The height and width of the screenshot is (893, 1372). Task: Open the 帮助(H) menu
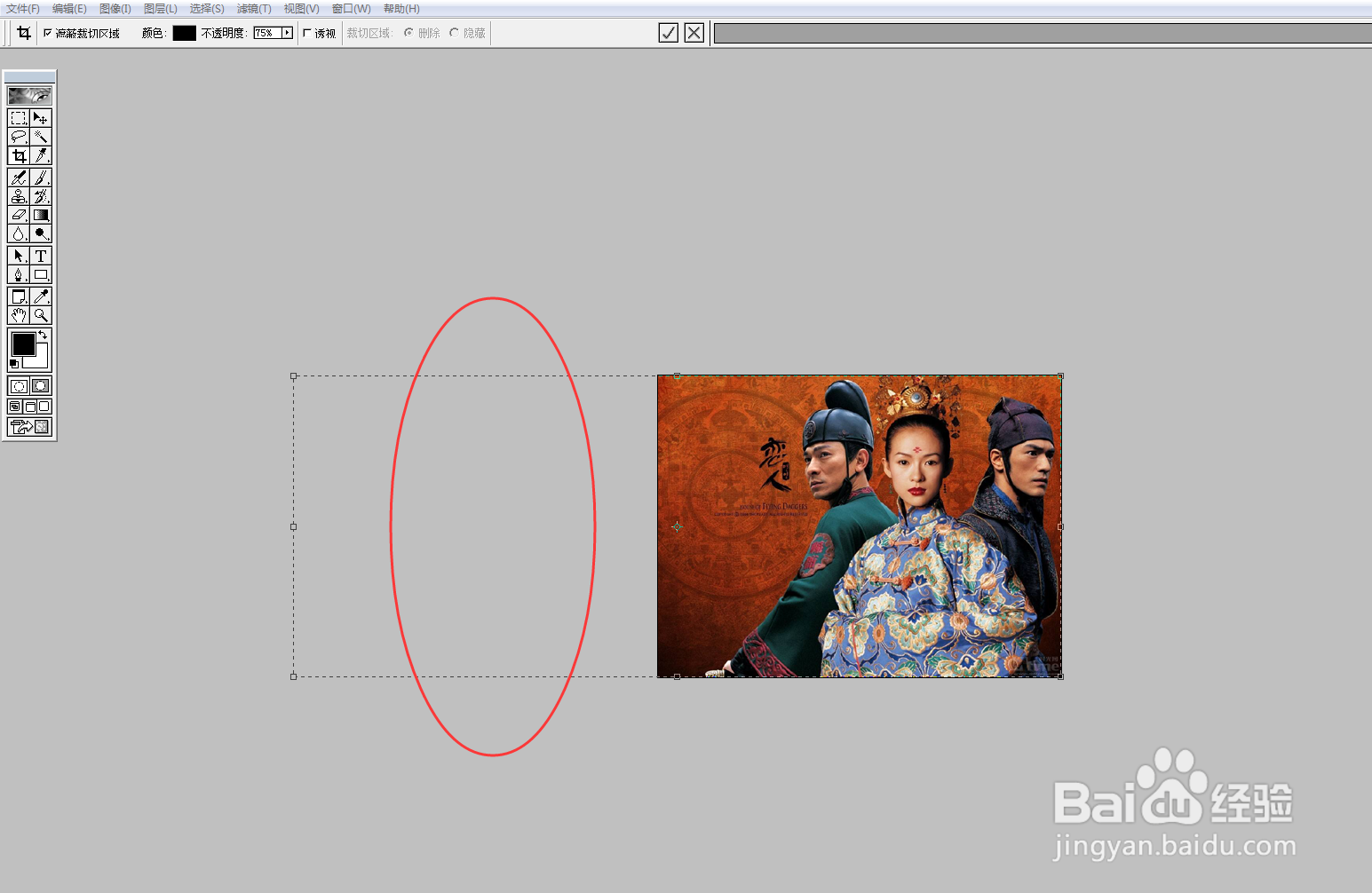click(x=401, y=8)
